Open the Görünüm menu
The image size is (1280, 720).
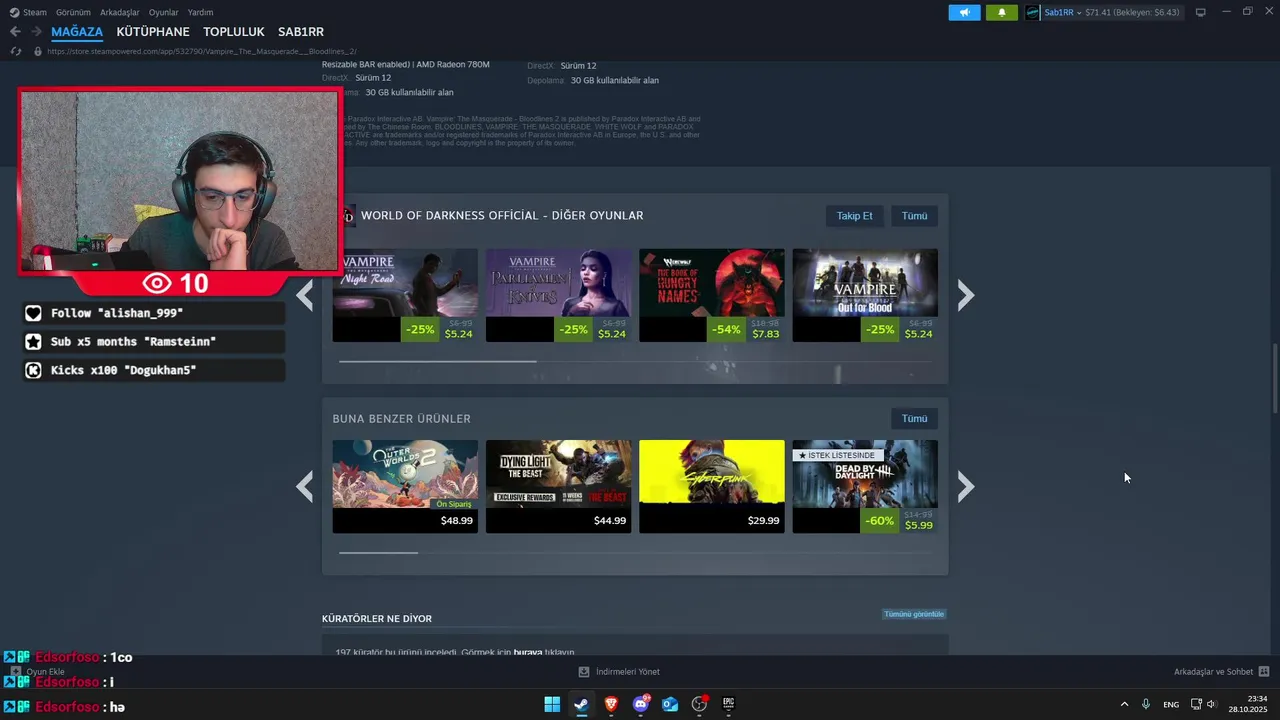click(73, 12)
